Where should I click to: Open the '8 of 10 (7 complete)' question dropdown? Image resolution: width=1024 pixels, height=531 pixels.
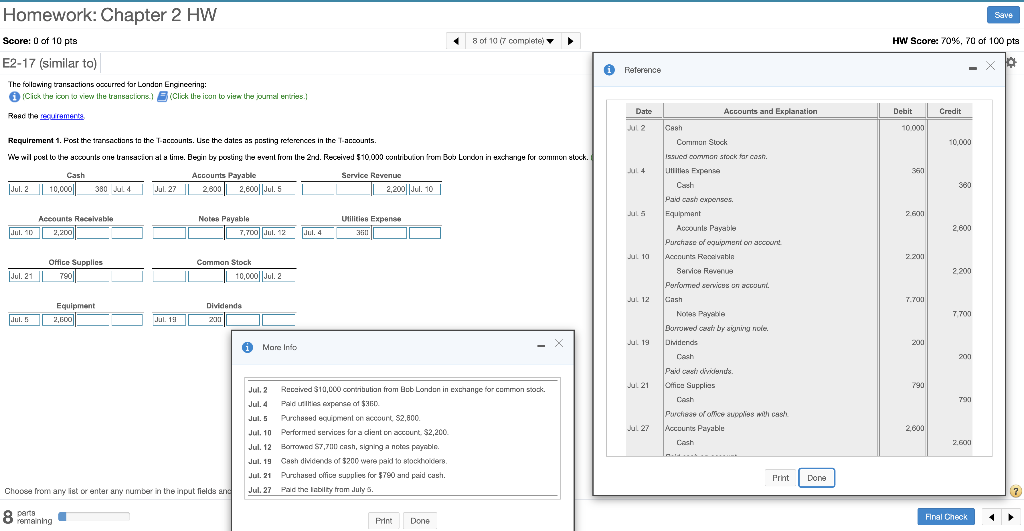tap(513, 41)
